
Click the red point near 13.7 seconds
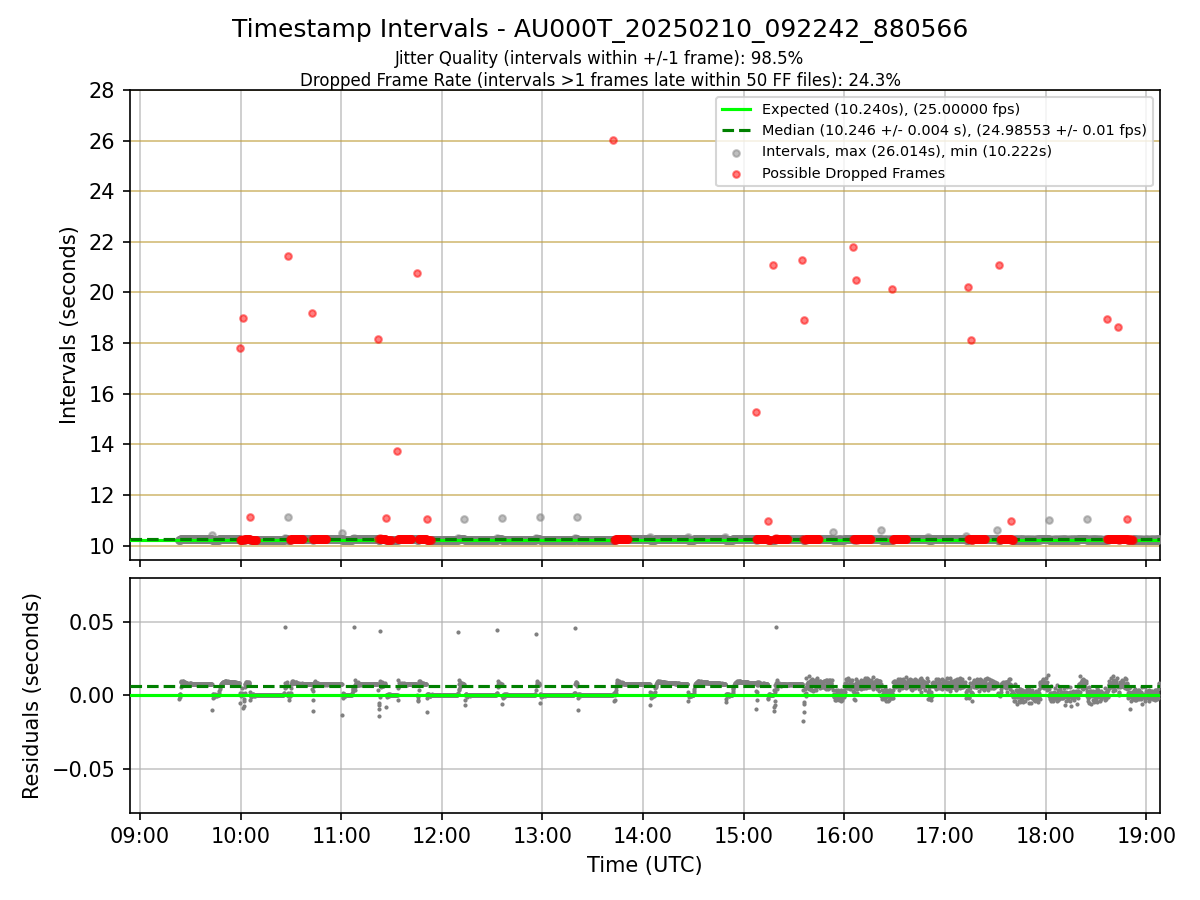(x=397, y=451)
